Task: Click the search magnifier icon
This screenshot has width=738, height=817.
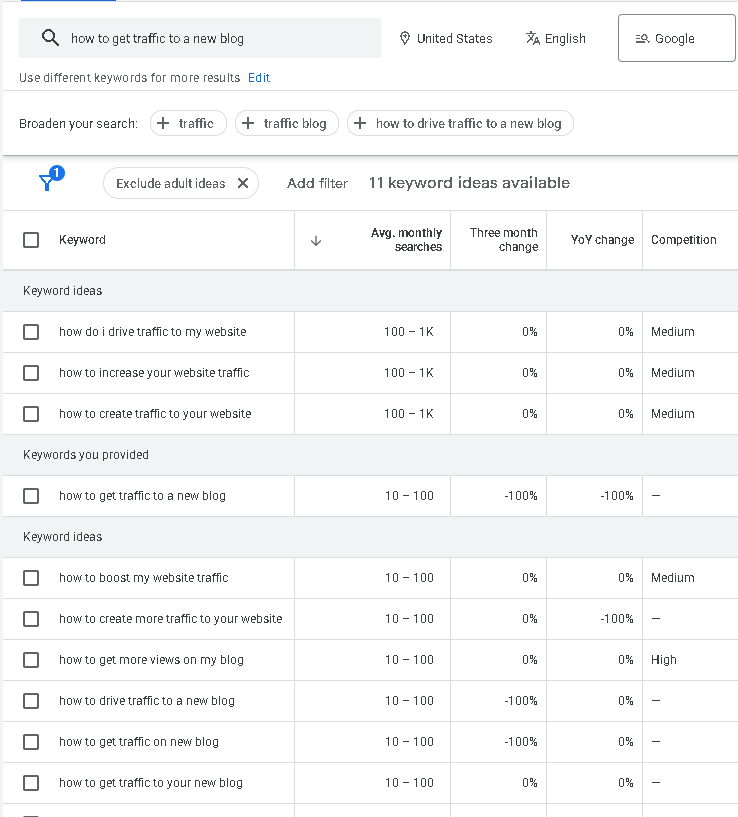Action: 50,38
